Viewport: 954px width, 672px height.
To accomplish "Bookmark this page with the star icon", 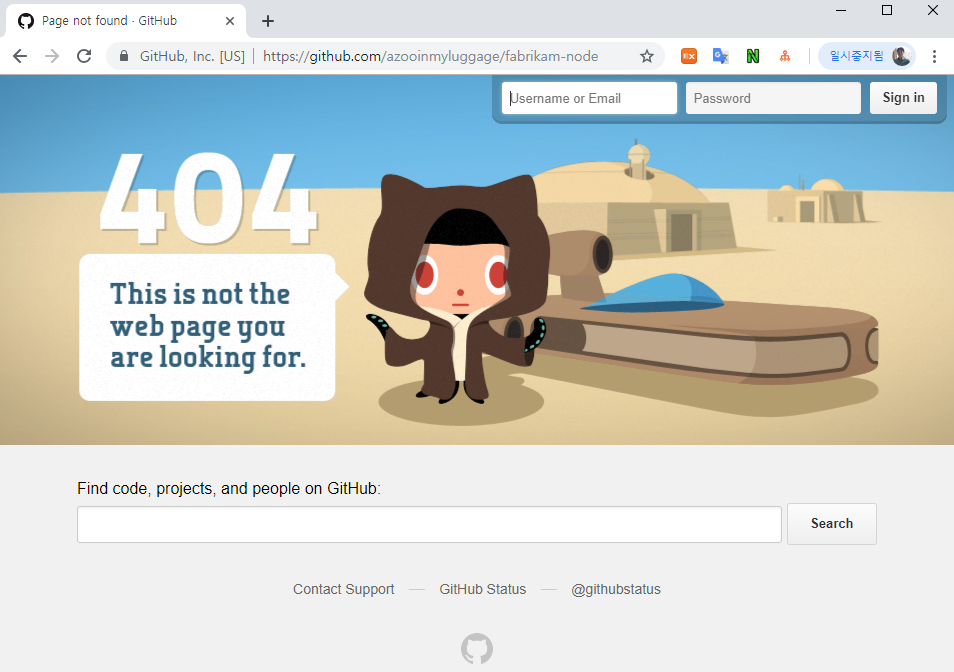I will point(647,57).
